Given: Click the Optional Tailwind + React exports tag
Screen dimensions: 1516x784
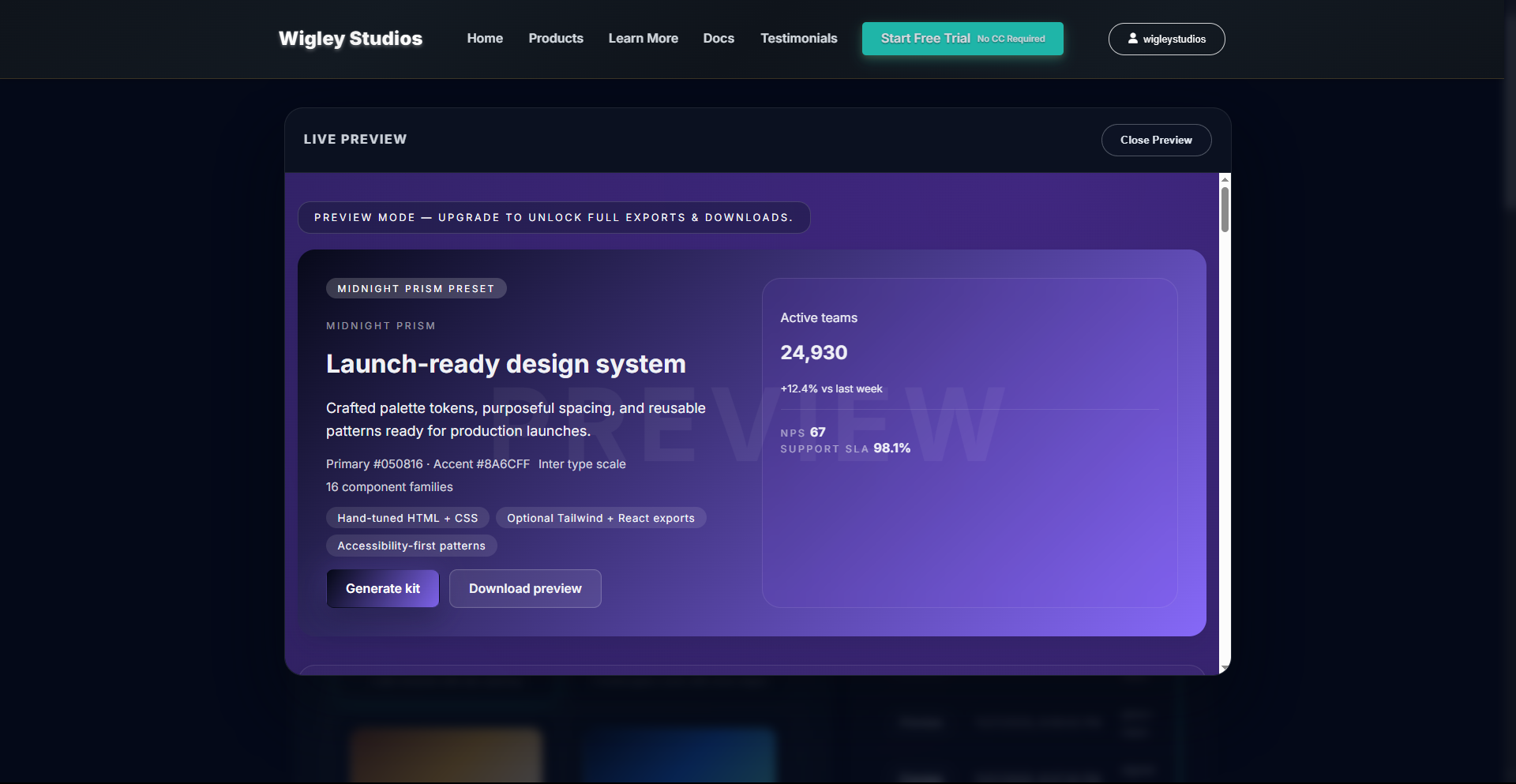Looking at the screenshot, I should [x=601, y=518].
